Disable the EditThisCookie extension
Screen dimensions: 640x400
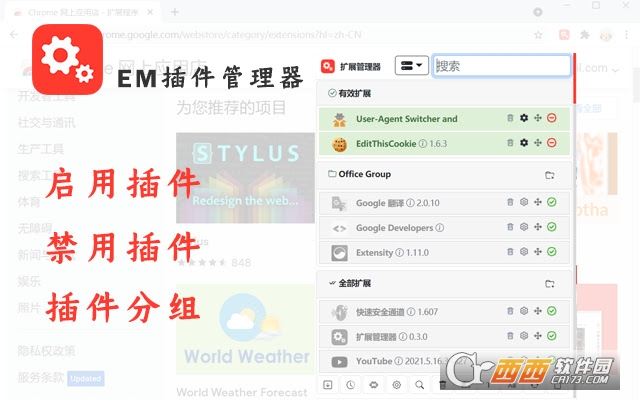pyautogui.click(x=552, y=144)
